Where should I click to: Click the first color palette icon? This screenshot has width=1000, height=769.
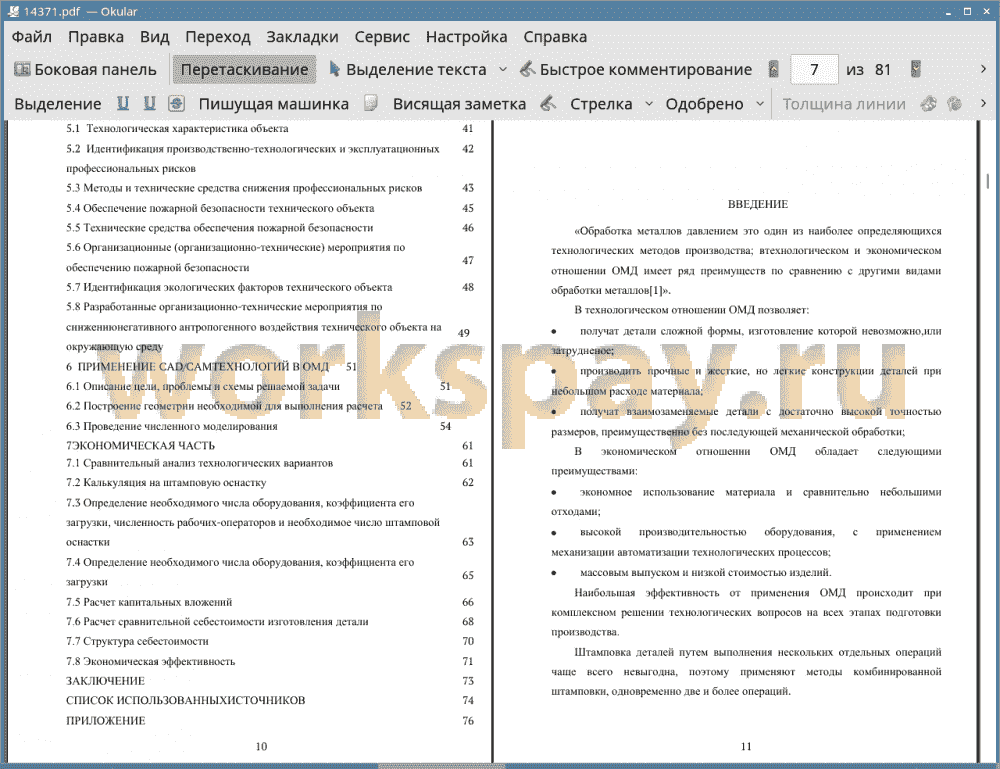click(929, 104)
